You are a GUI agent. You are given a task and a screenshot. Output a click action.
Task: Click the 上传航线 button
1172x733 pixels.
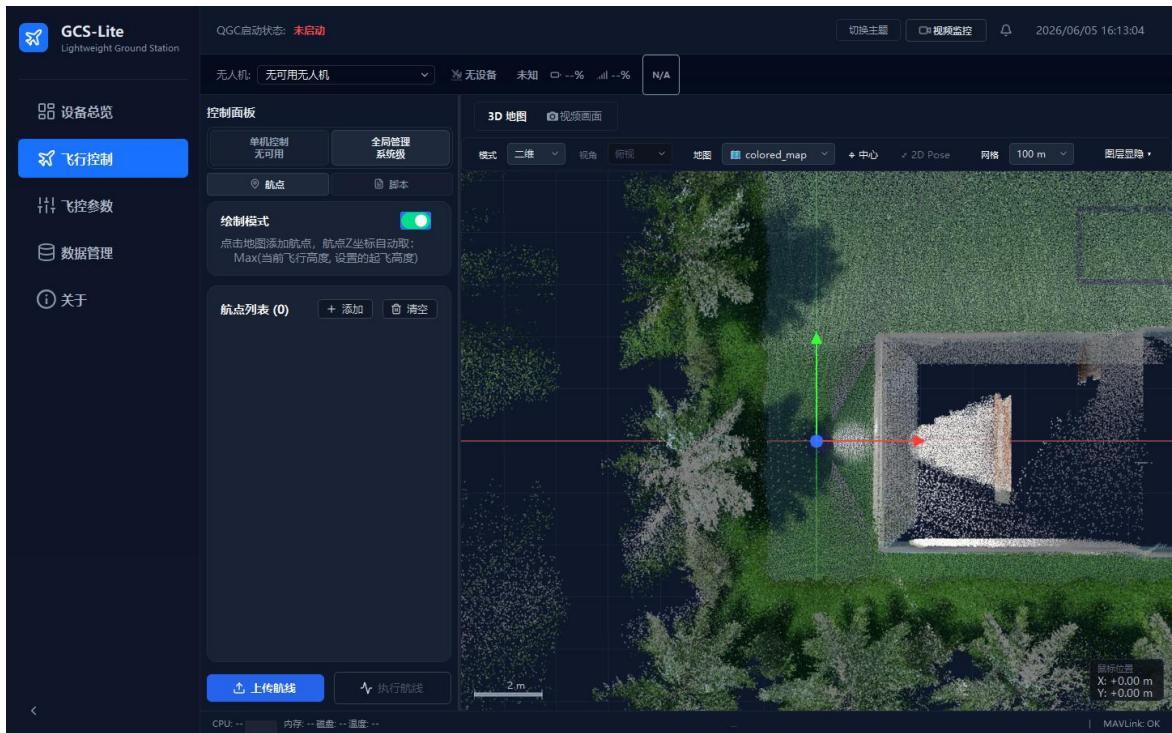pyautogui.click(x=265, y=688)
